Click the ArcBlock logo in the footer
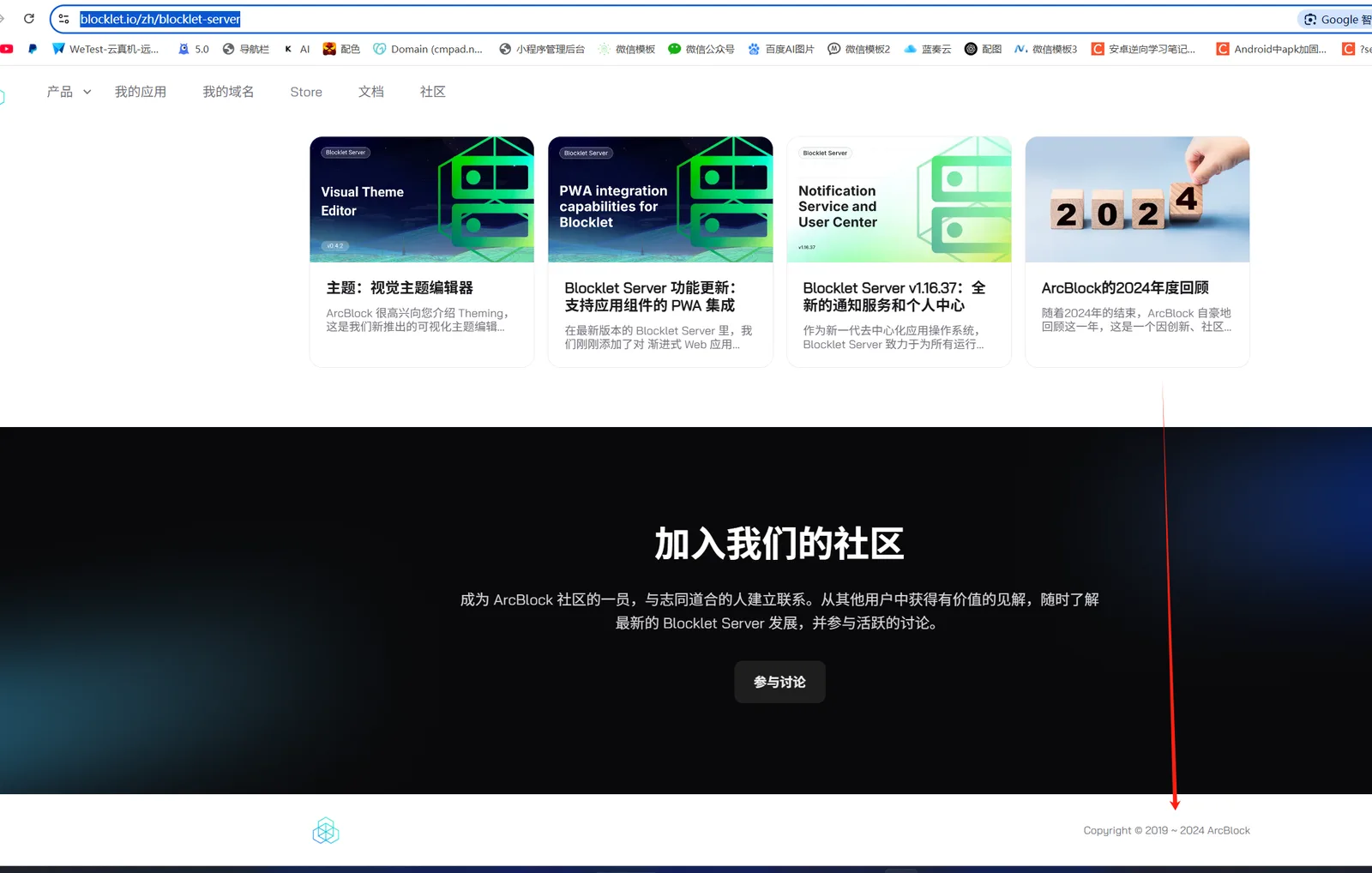The width and height of the screenshot is (1372, 873). tap(326, 830)
